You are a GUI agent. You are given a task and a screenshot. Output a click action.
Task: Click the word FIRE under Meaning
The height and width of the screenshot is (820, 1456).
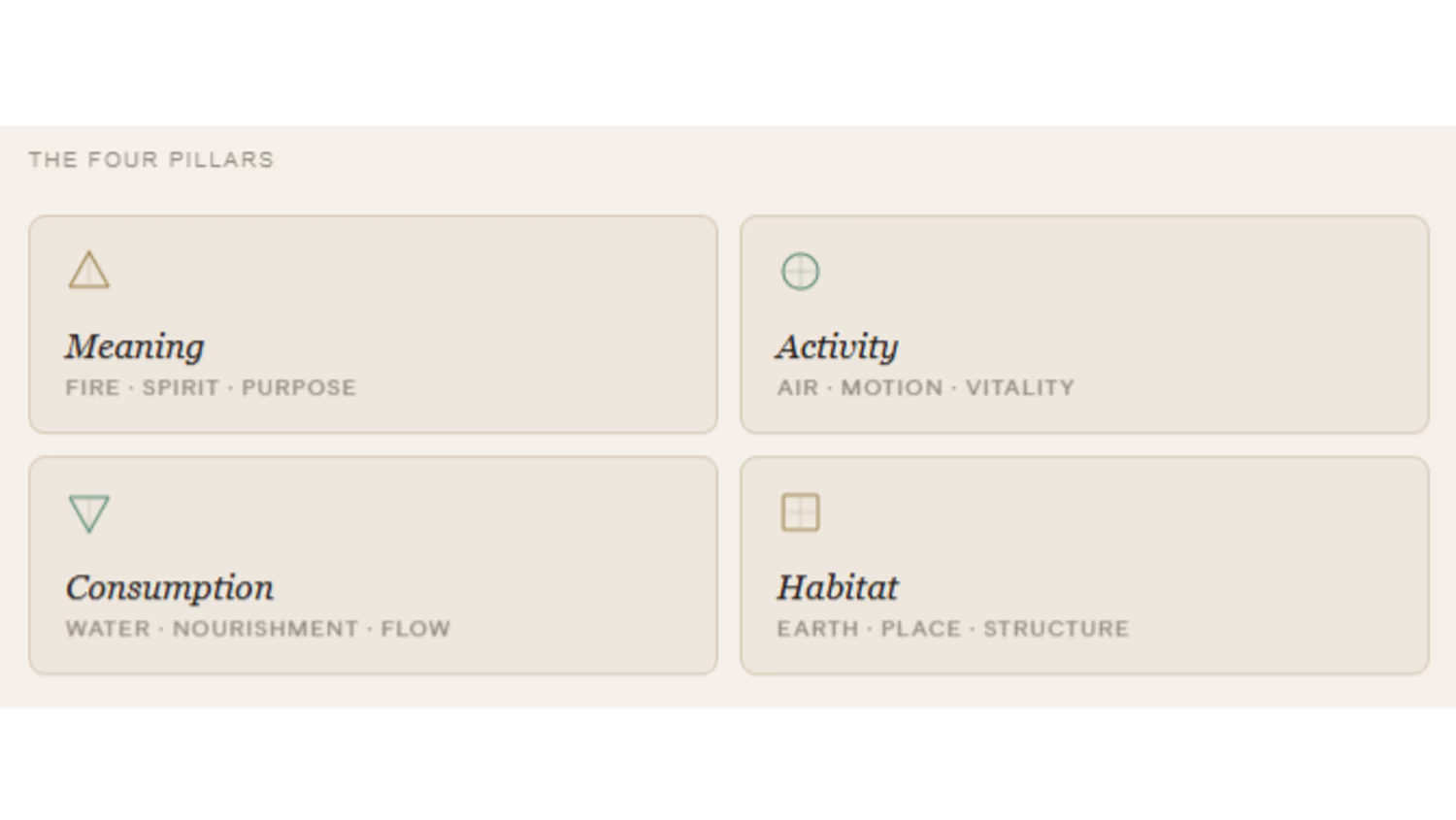[x=93, y=388]
